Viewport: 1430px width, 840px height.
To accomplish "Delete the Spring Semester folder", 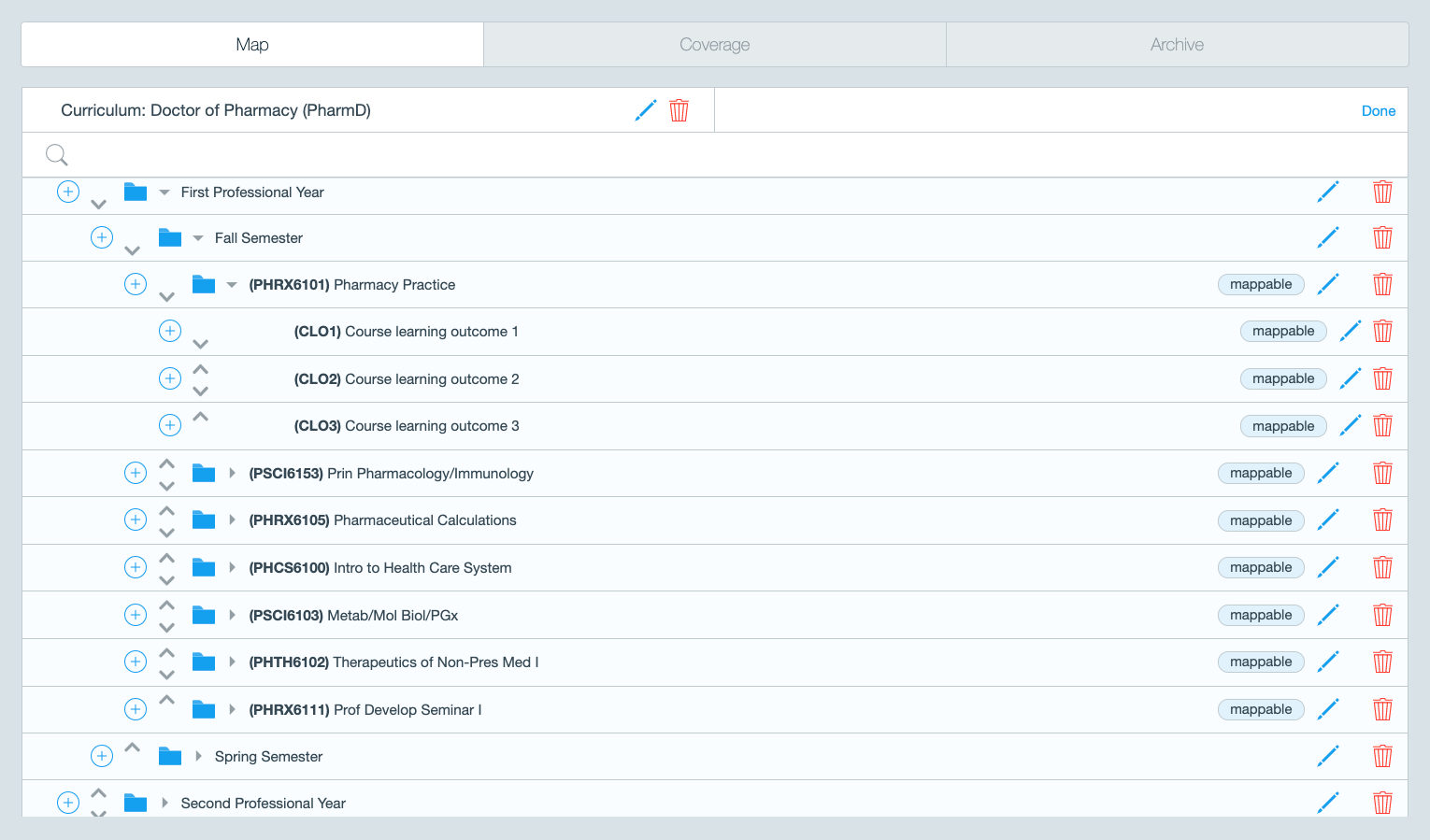I will (1383, 756).
